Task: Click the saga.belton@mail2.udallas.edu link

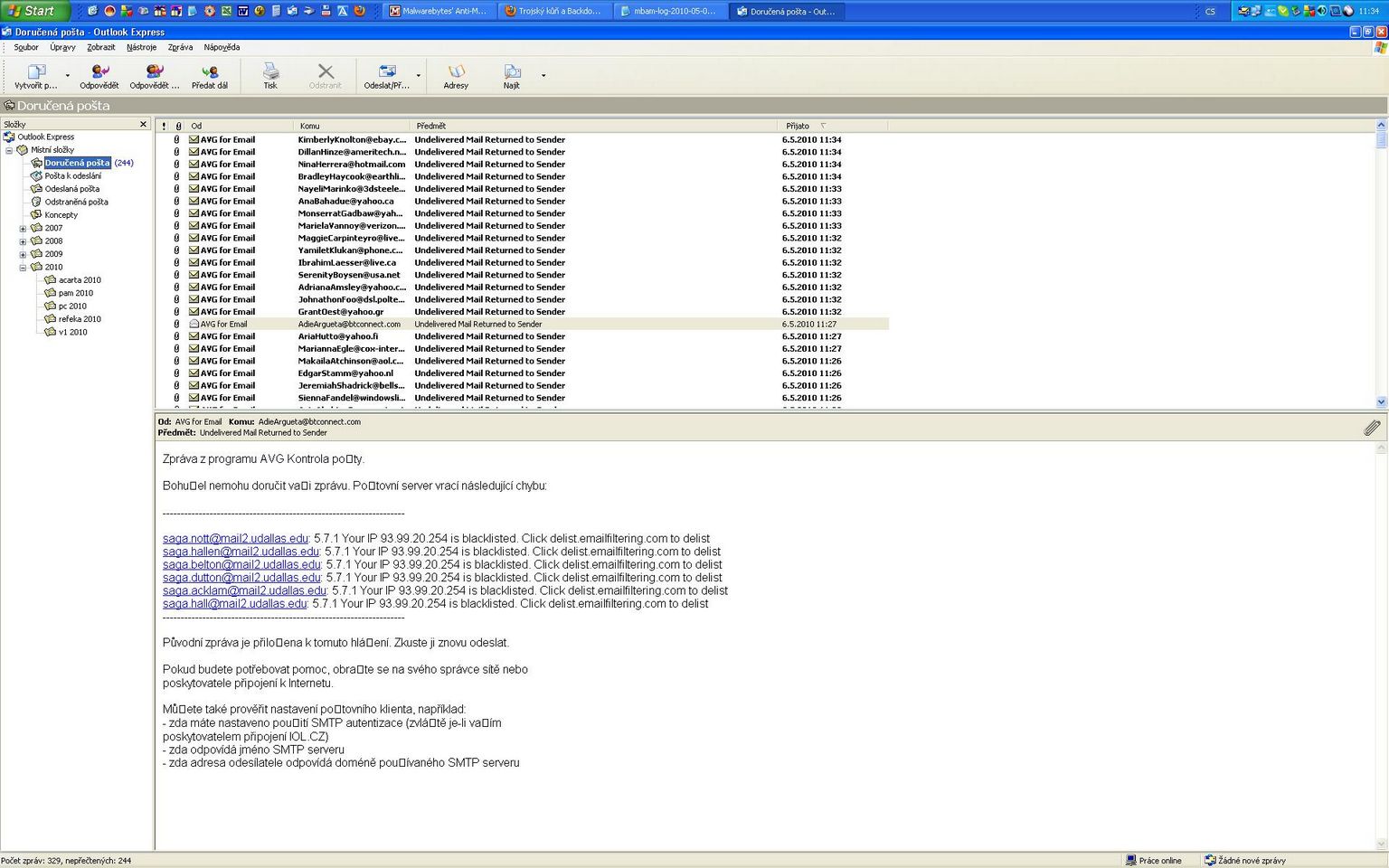Action: [241, 565]
